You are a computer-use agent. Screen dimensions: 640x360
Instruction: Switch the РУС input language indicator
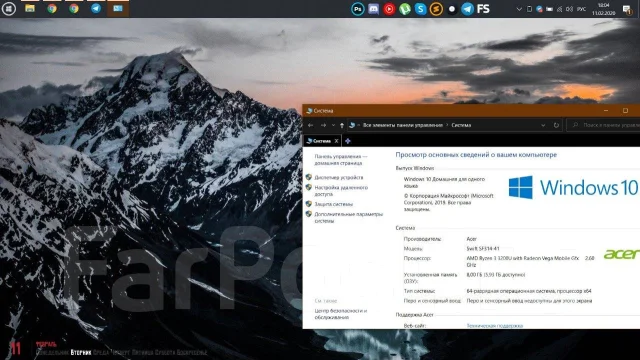click(x=582, y=9)
